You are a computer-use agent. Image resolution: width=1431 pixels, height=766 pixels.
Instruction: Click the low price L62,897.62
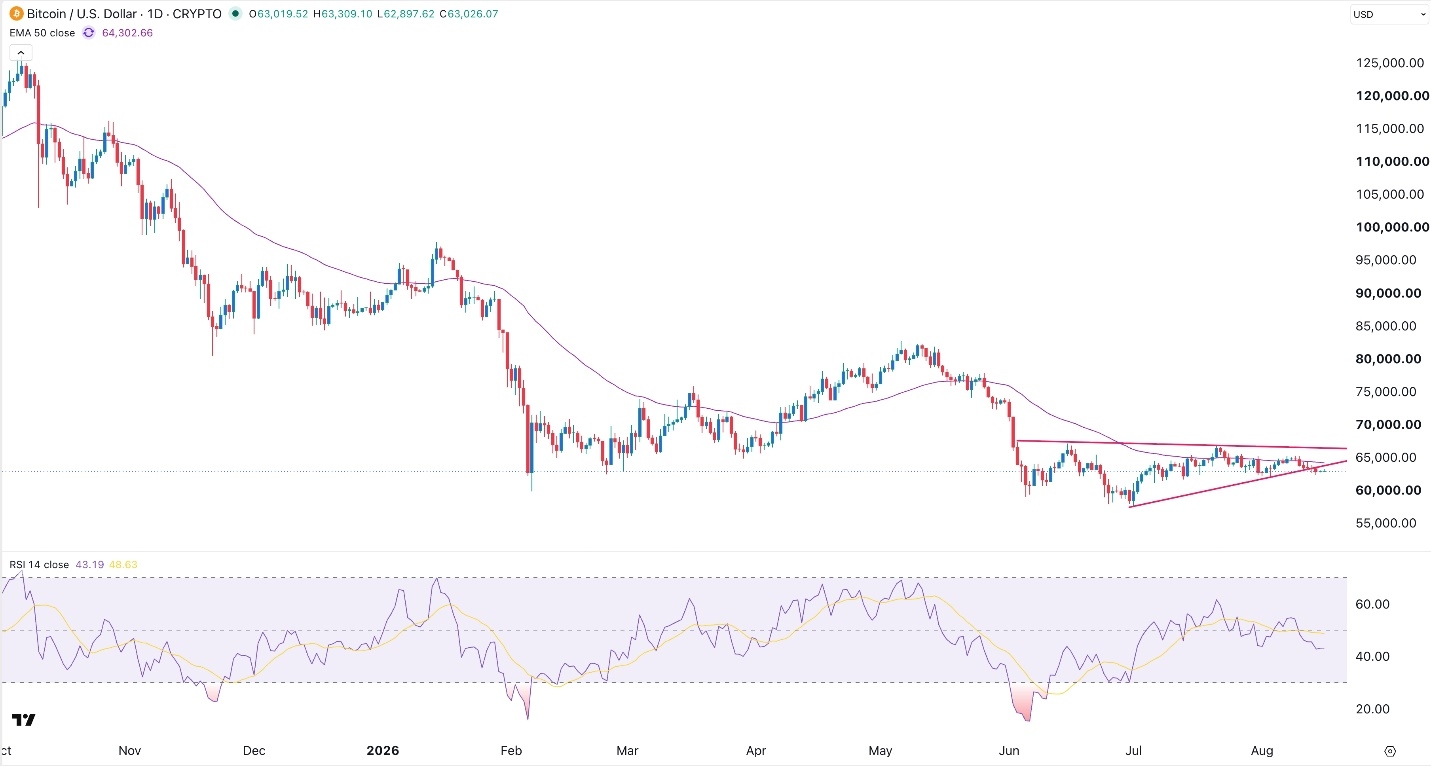[x=404, y=14]
